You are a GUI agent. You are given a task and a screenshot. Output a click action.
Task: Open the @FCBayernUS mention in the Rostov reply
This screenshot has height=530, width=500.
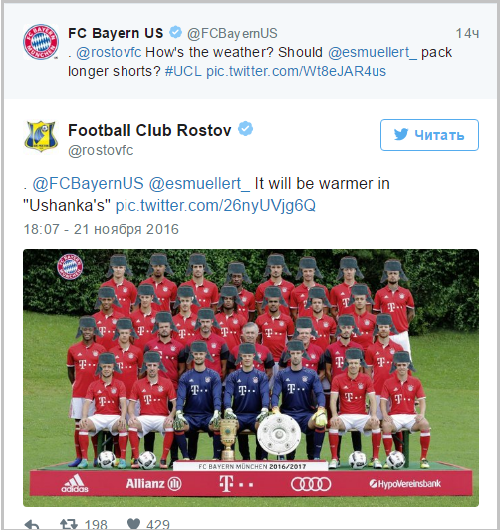[x=88, y=184]
